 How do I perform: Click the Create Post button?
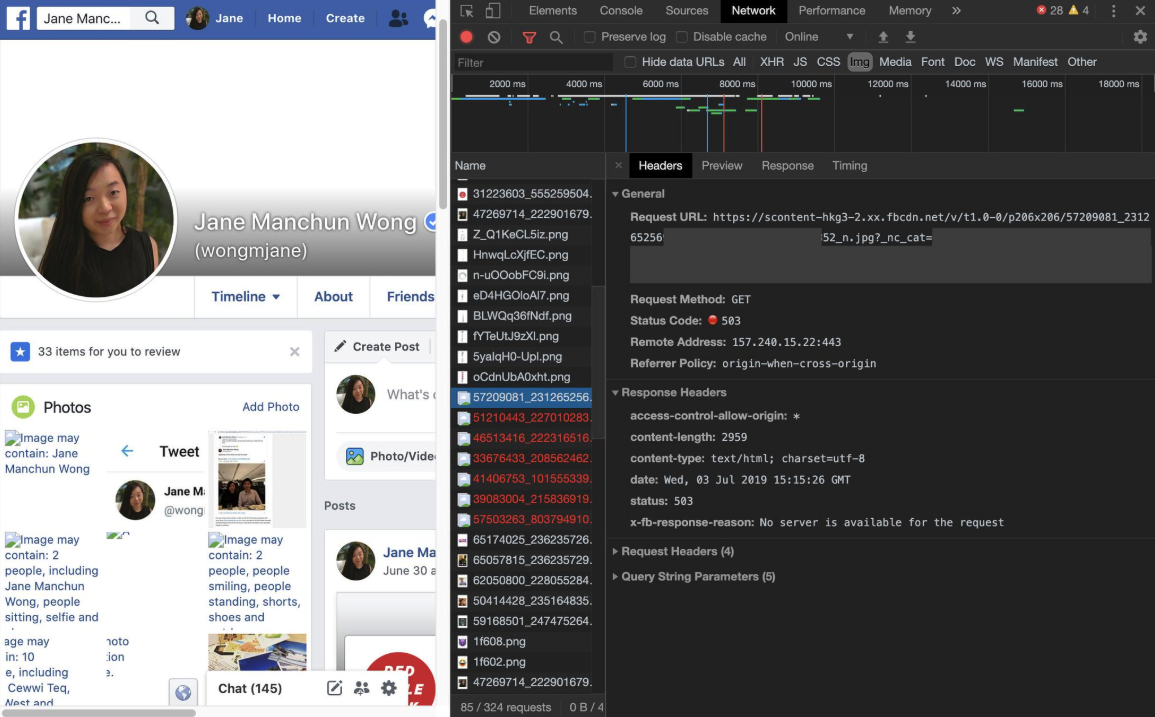tap(377, 346)
